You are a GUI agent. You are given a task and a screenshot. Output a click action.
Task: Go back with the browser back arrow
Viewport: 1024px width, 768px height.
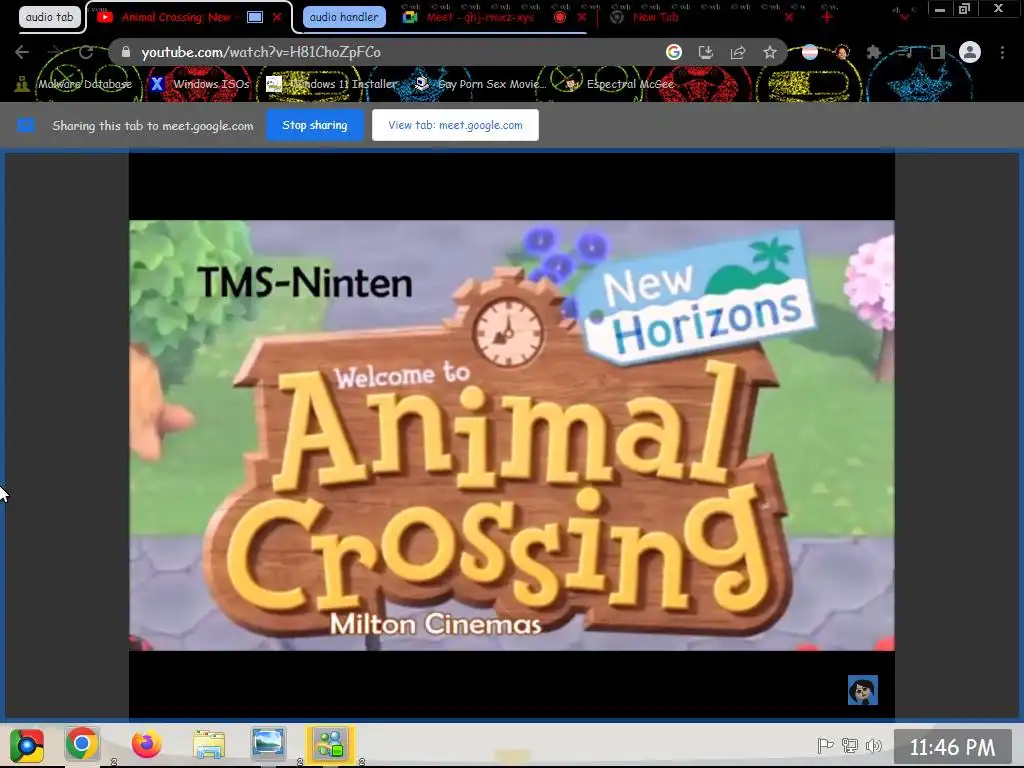(22, 52)
